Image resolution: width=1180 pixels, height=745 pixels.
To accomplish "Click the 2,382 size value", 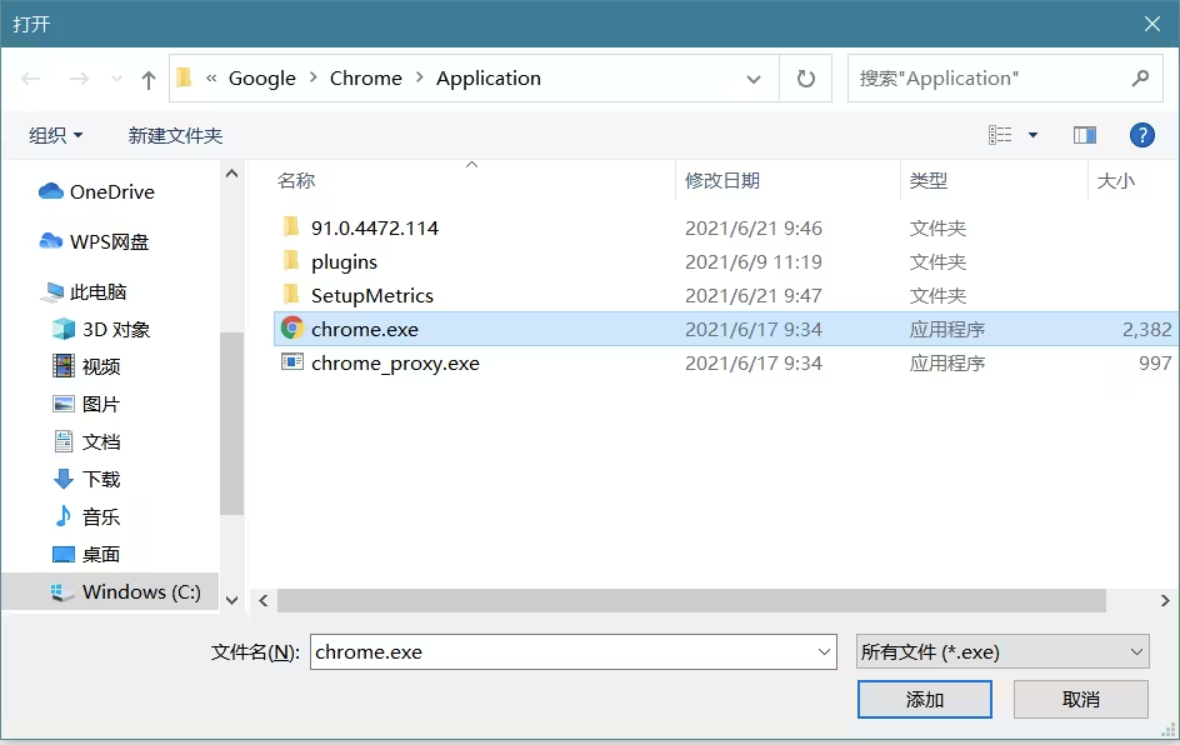I will pyautogui.click(x=1146, y=330).
